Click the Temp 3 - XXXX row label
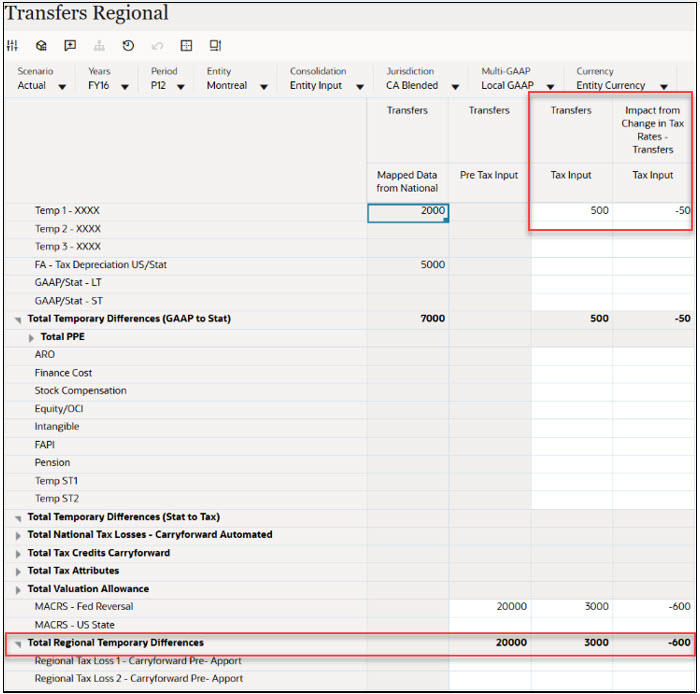 (68, 246)
